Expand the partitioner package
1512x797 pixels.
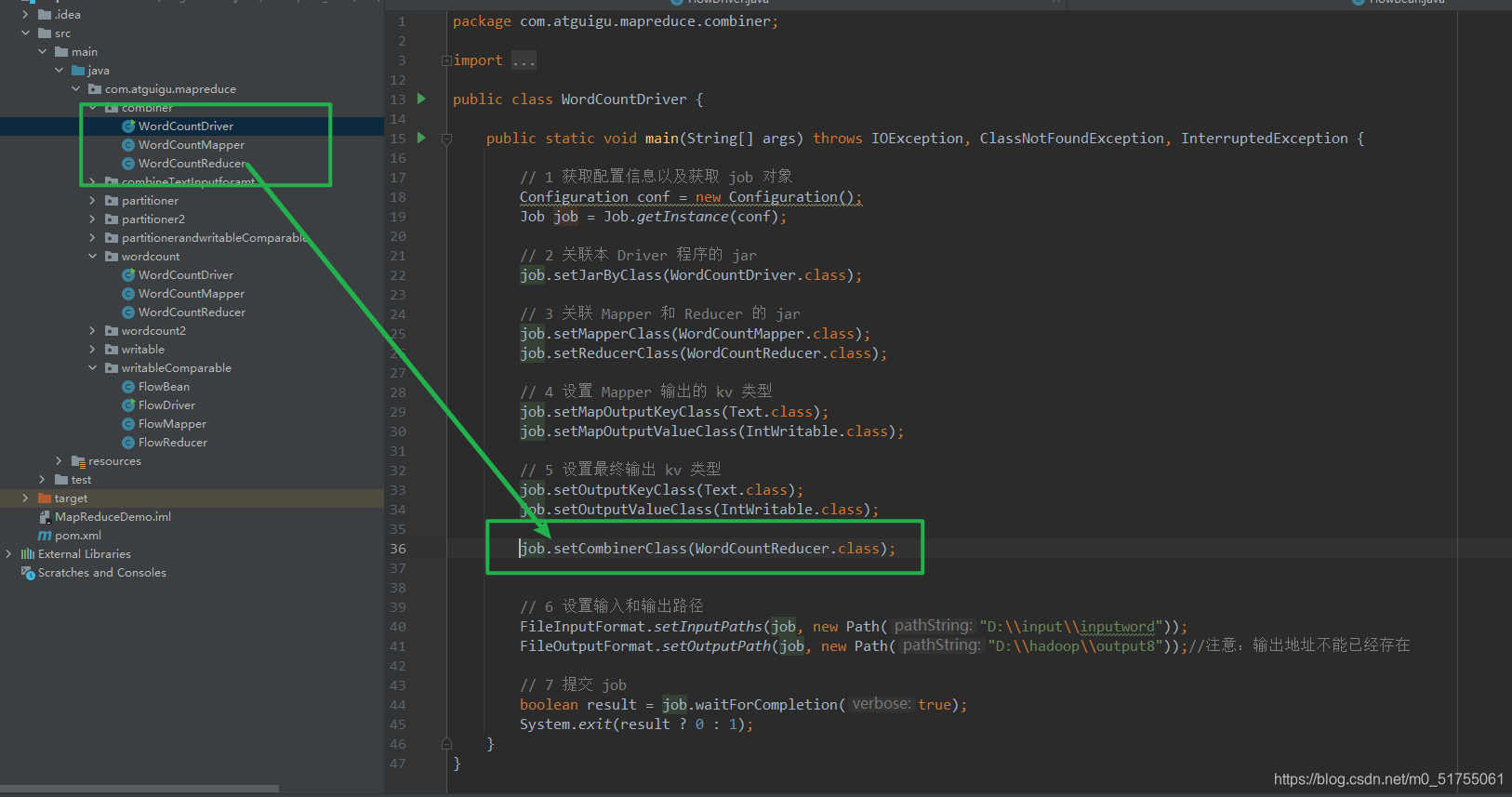(x=92, y=201)
